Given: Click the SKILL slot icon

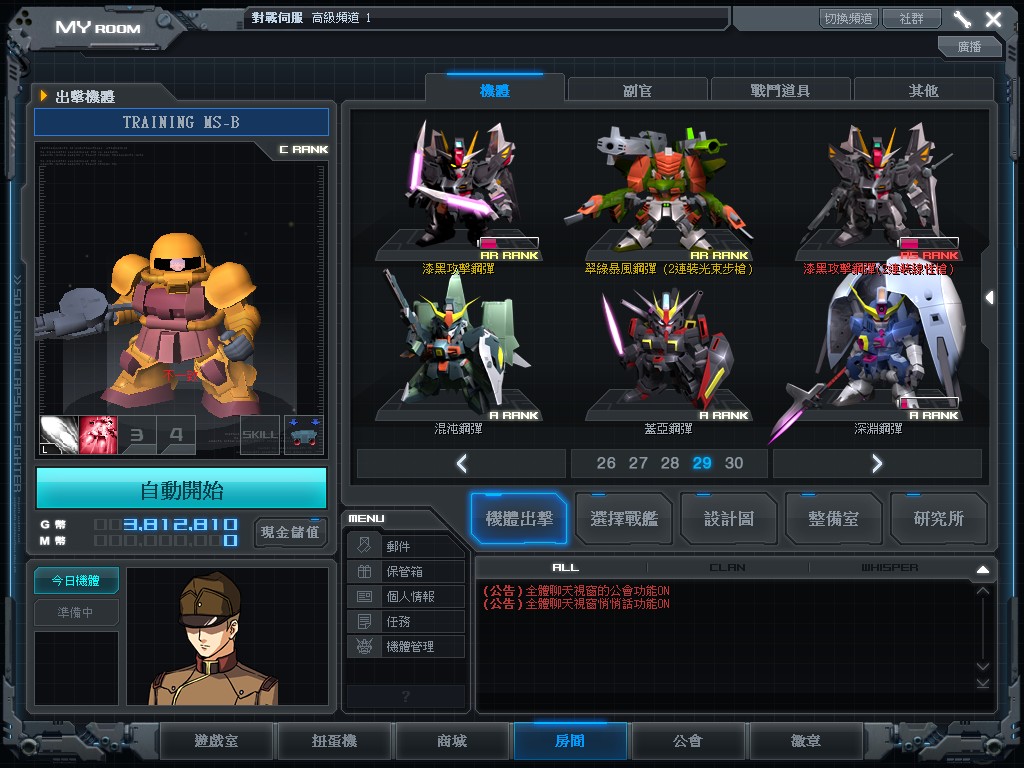Looking at the screenshot, I should point(260,435).
